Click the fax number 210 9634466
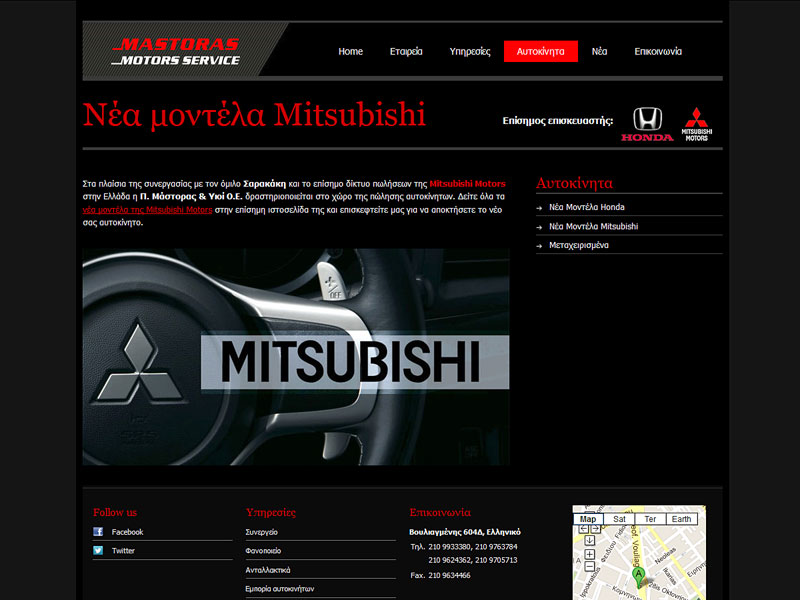 click(x=449, y=576)
